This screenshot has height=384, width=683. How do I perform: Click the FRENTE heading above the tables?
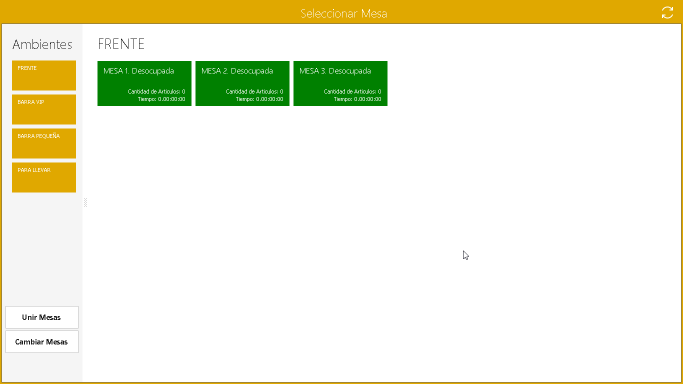121,44
